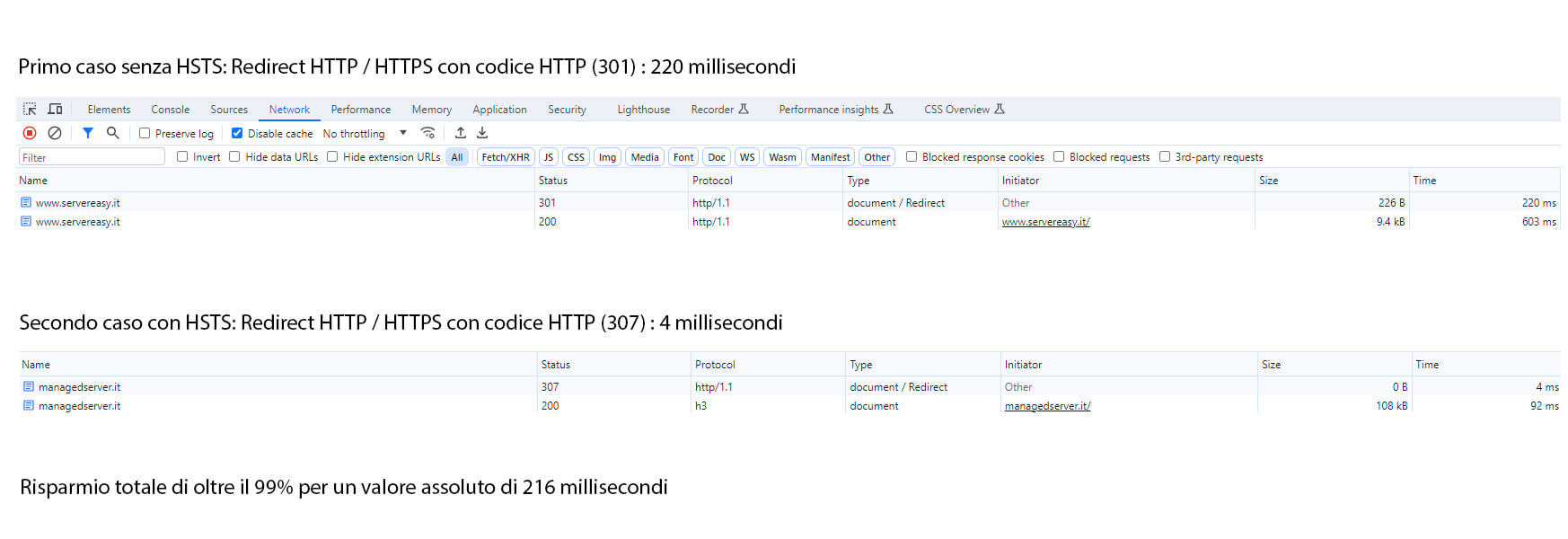Screen dimensions: 1568x539
Task: Select the managedserver.it 307 request row
Action: (x=79, y=387)
